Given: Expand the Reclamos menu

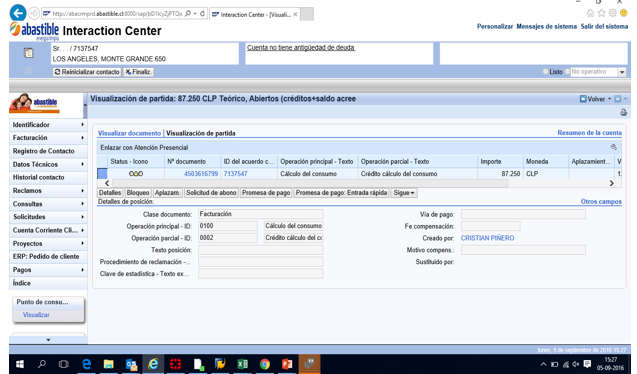Looking at the screenshot, I should coord(48,190).
